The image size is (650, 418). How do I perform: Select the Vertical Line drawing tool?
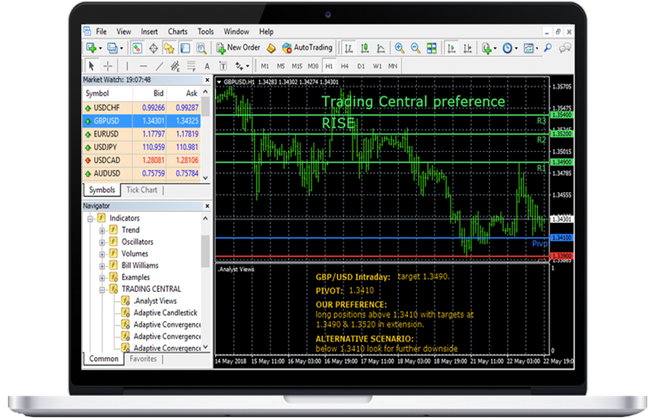pyautogui.click(x=127, y=66)
